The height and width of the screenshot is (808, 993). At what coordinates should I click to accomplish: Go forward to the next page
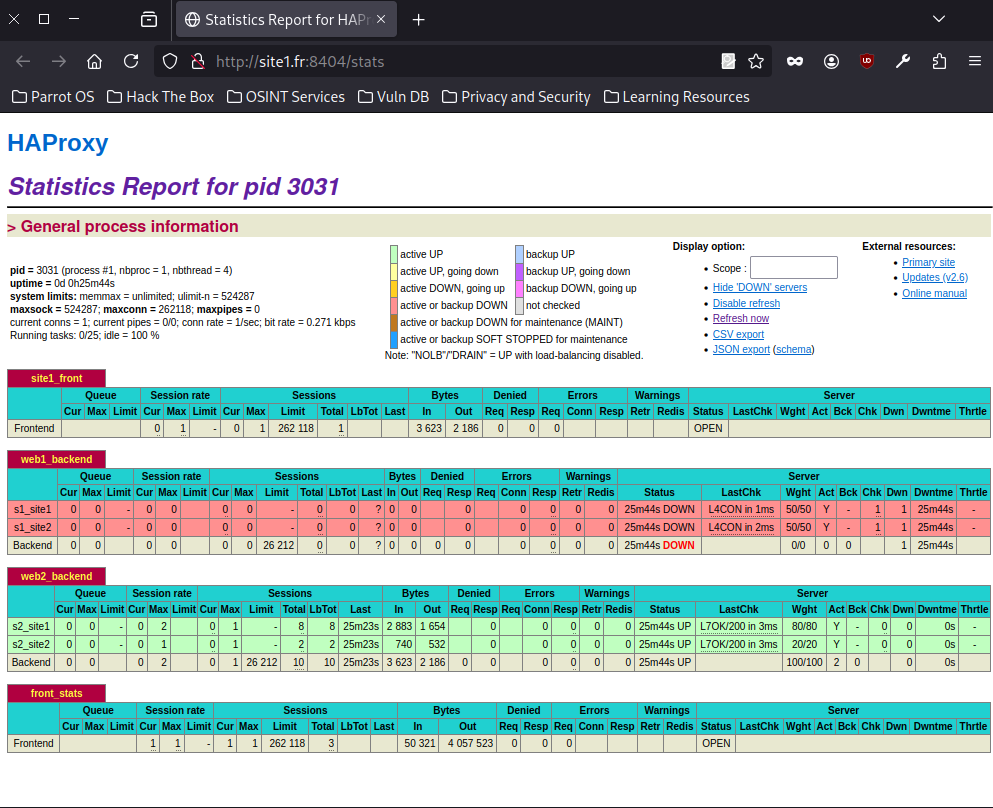[59, 61]
